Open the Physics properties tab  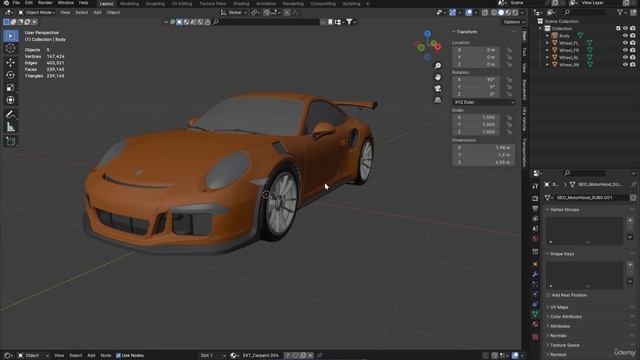535,294
